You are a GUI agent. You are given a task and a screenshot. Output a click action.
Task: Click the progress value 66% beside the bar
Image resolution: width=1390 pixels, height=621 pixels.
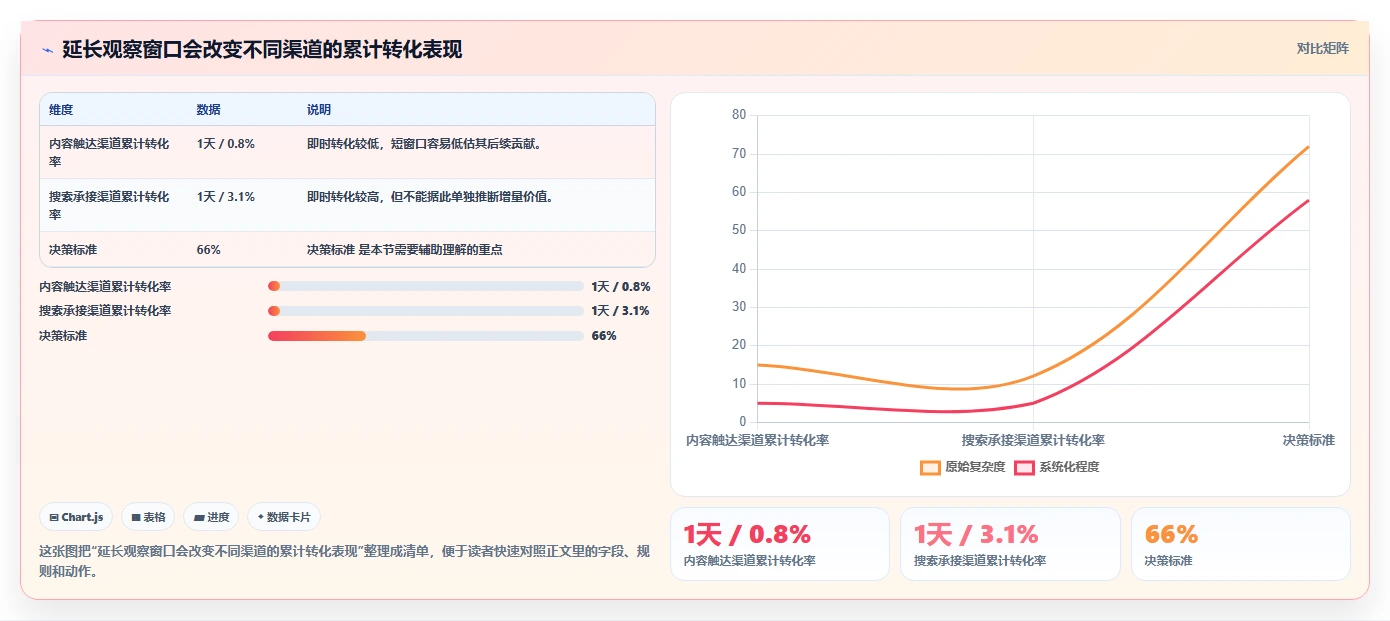pos(604,336)
